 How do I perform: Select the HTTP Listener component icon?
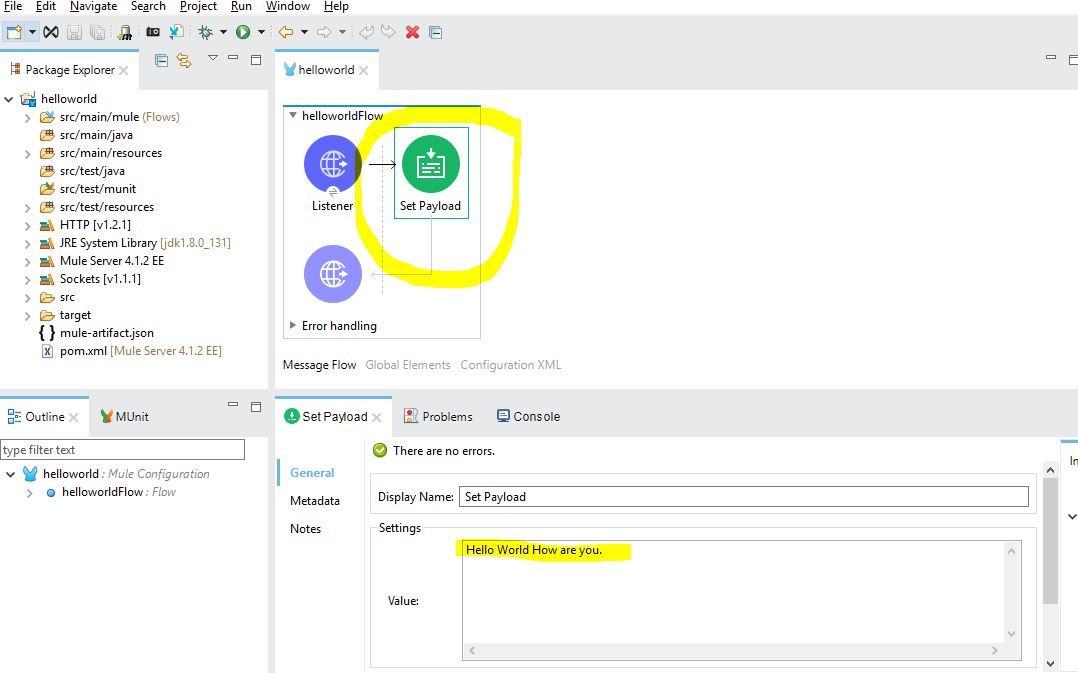(x=332, y=163)
